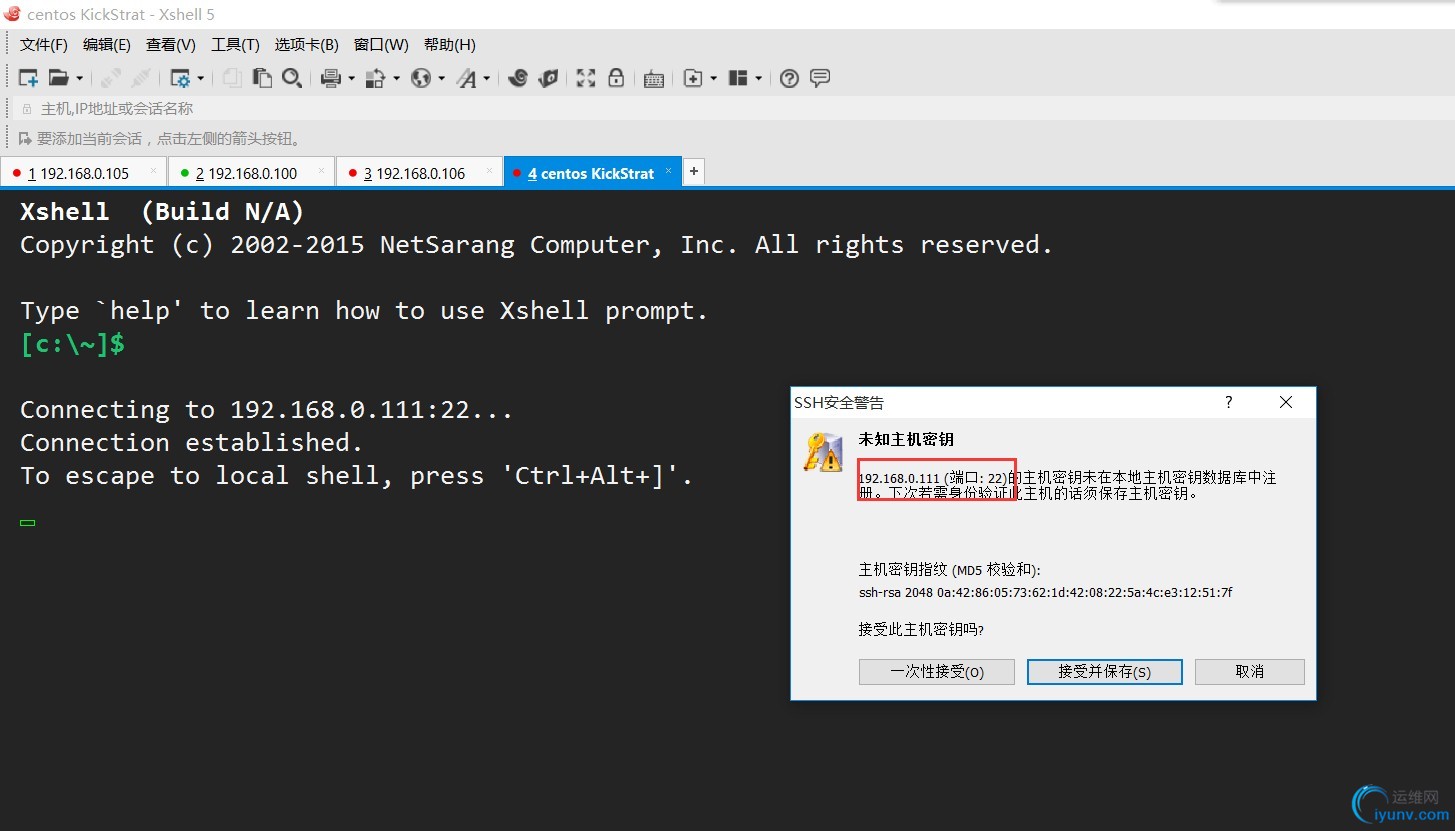This screenshot has width=1455, height=831.
Task: Click the Paste clipboard icon
Action: click(262, 78)
